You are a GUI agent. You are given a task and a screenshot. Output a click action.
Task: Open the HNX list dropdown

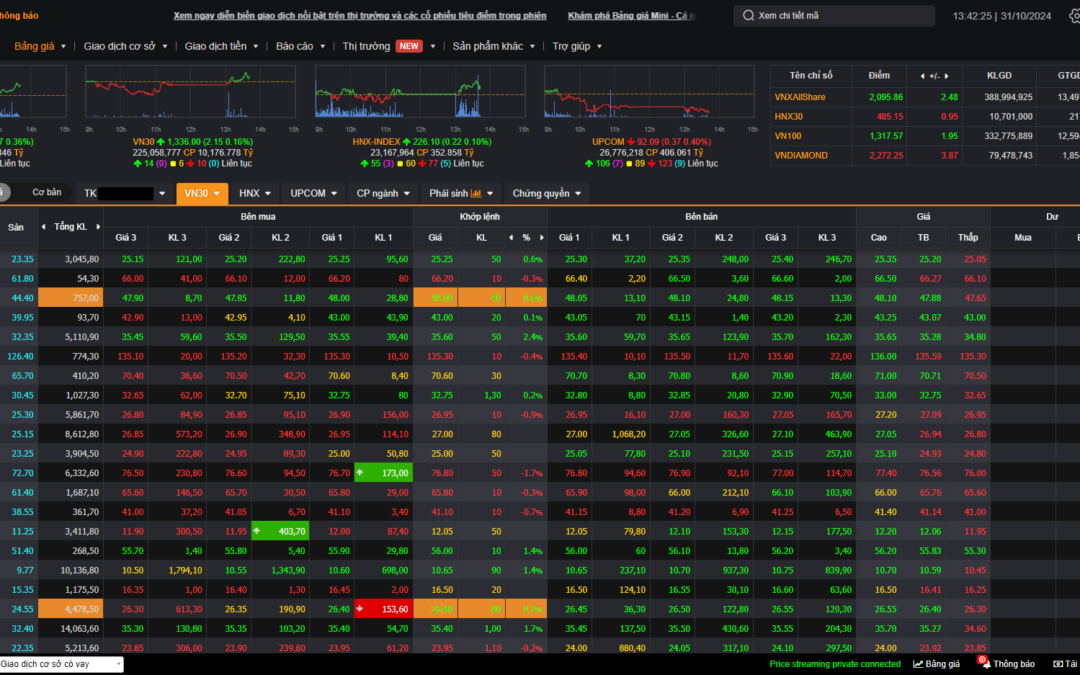pyautogui.click(x=269, y=194)
